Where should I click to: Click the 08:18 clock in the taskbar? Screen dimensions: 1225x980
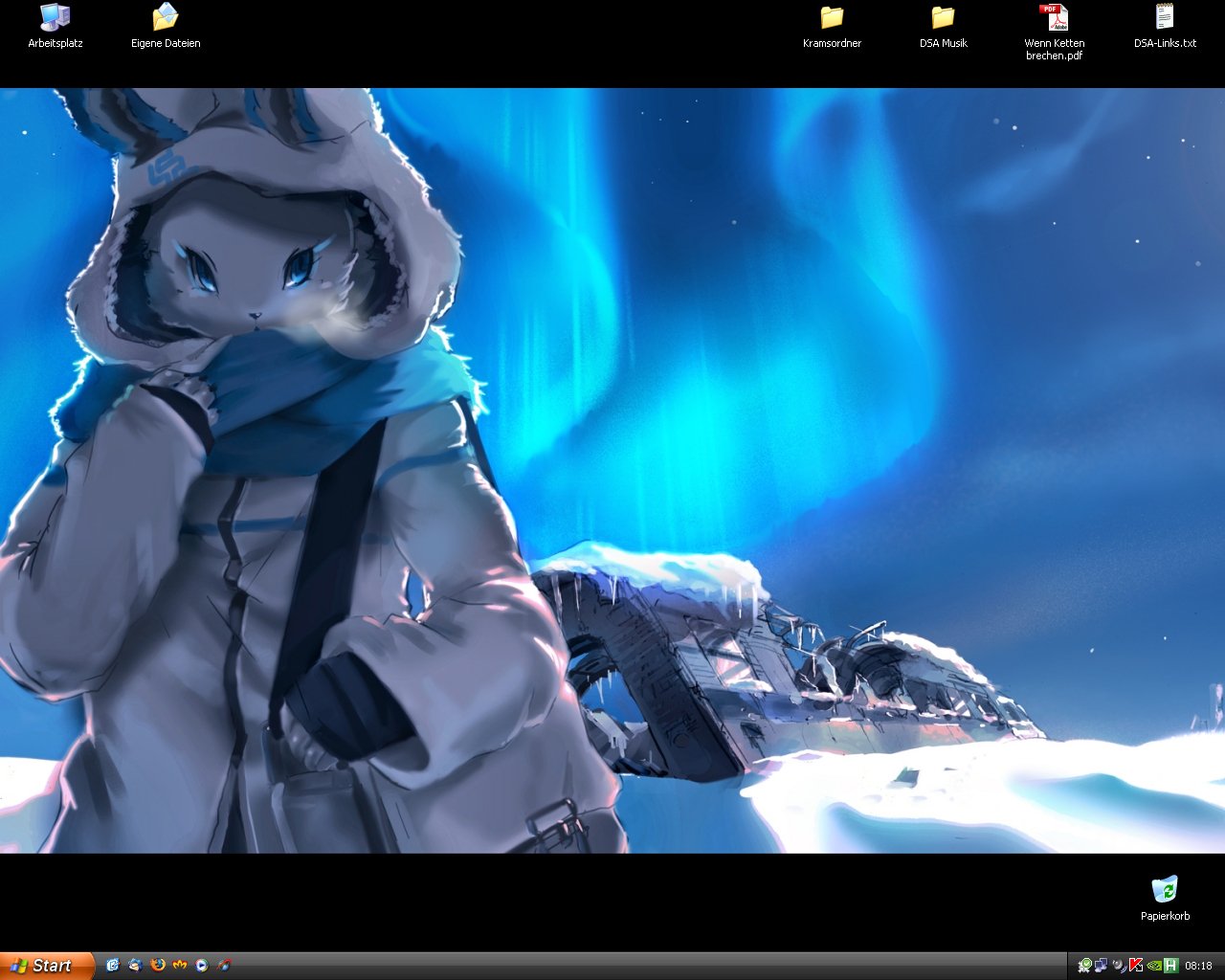coord(1198,966)
